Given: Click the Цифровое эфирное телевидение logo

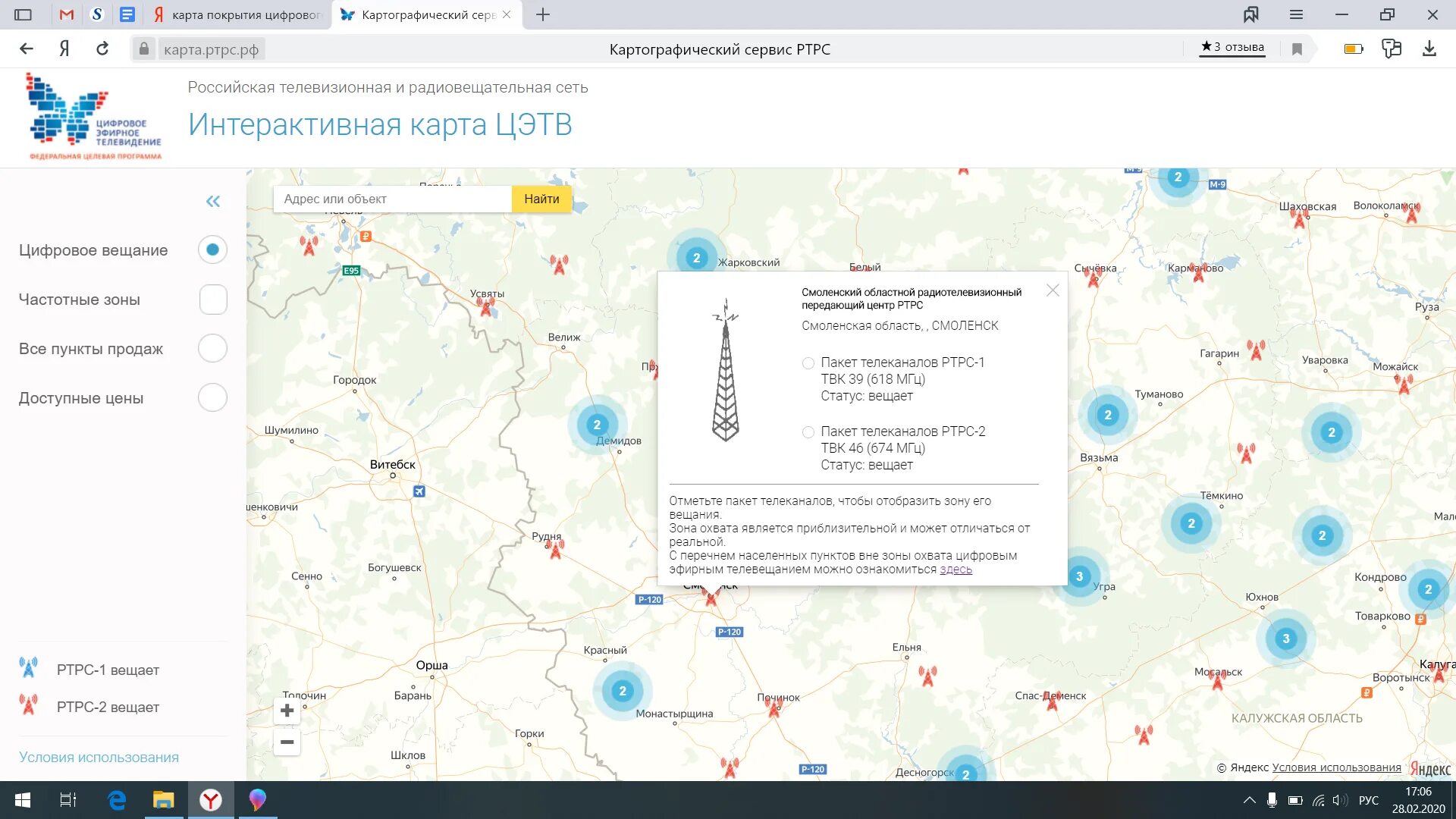Looking at the screenshot, I should 94,117.
